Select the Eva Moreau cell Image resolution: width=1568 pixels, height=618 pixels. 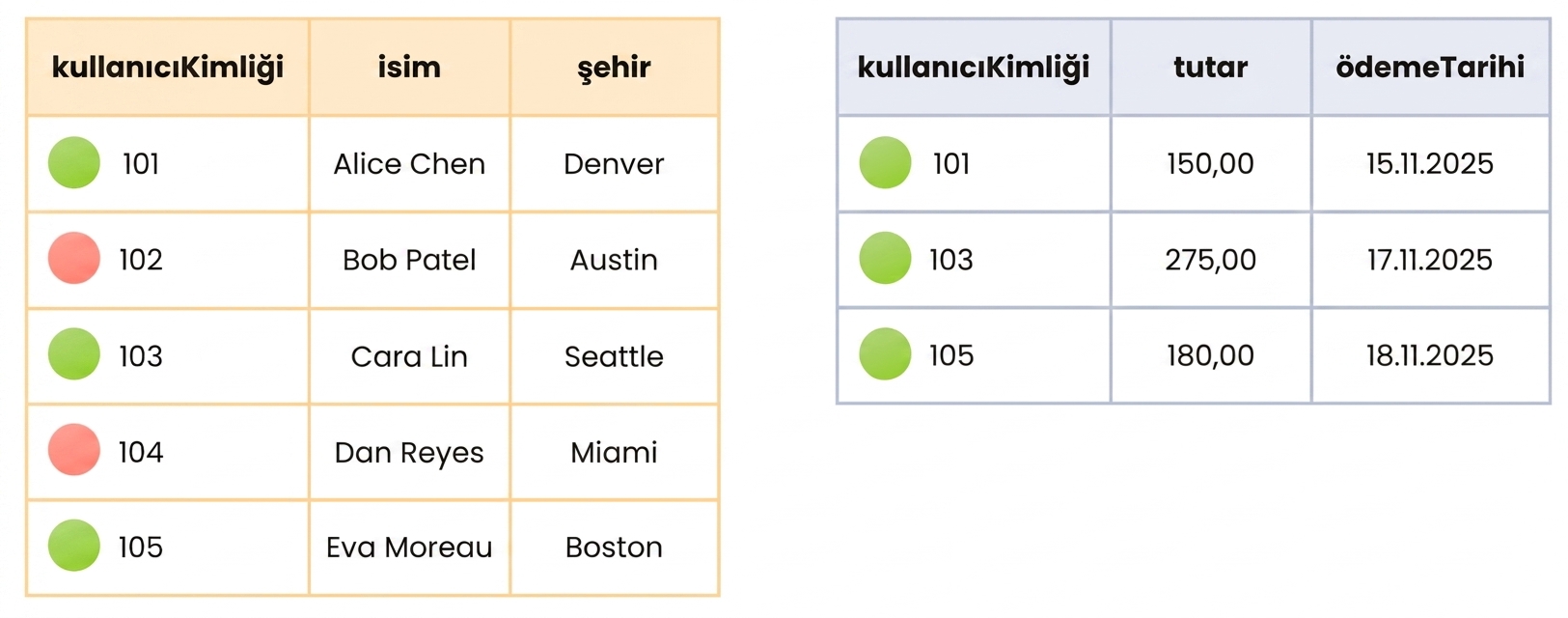pyautogui.click(x=409, y=548)
